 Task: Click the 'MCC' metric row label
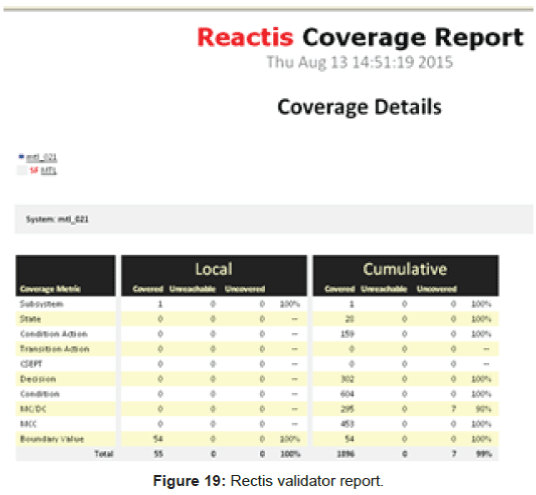click(28, 424)
